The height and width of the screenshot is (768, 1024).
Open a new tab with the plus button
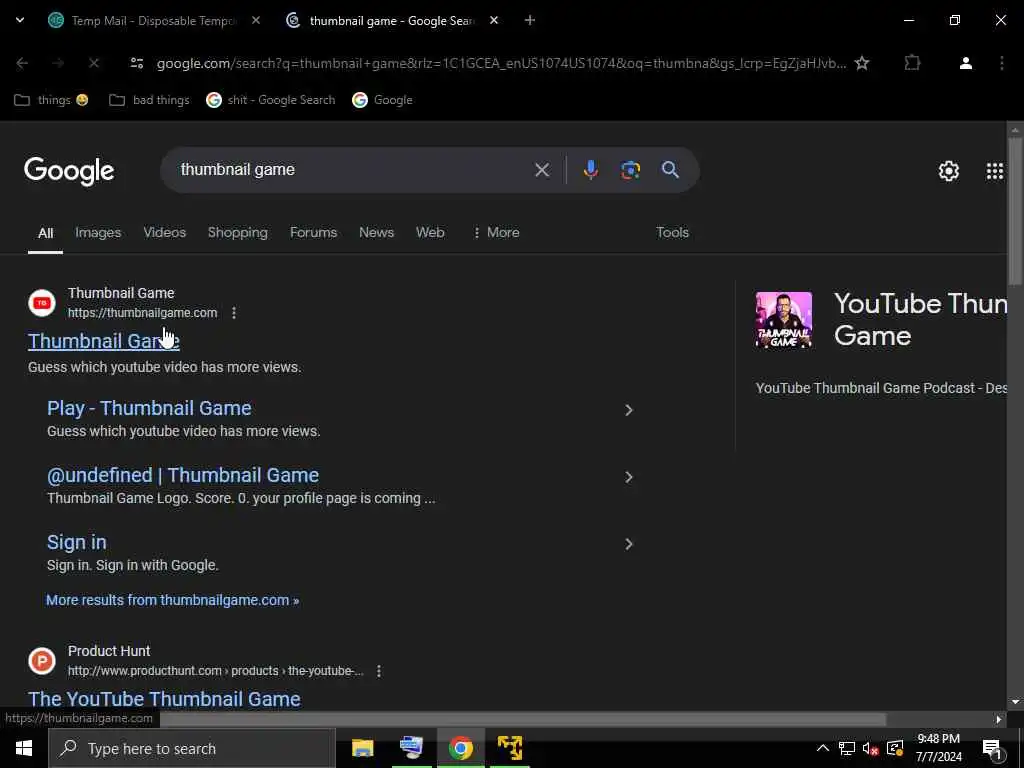(530, 20)
